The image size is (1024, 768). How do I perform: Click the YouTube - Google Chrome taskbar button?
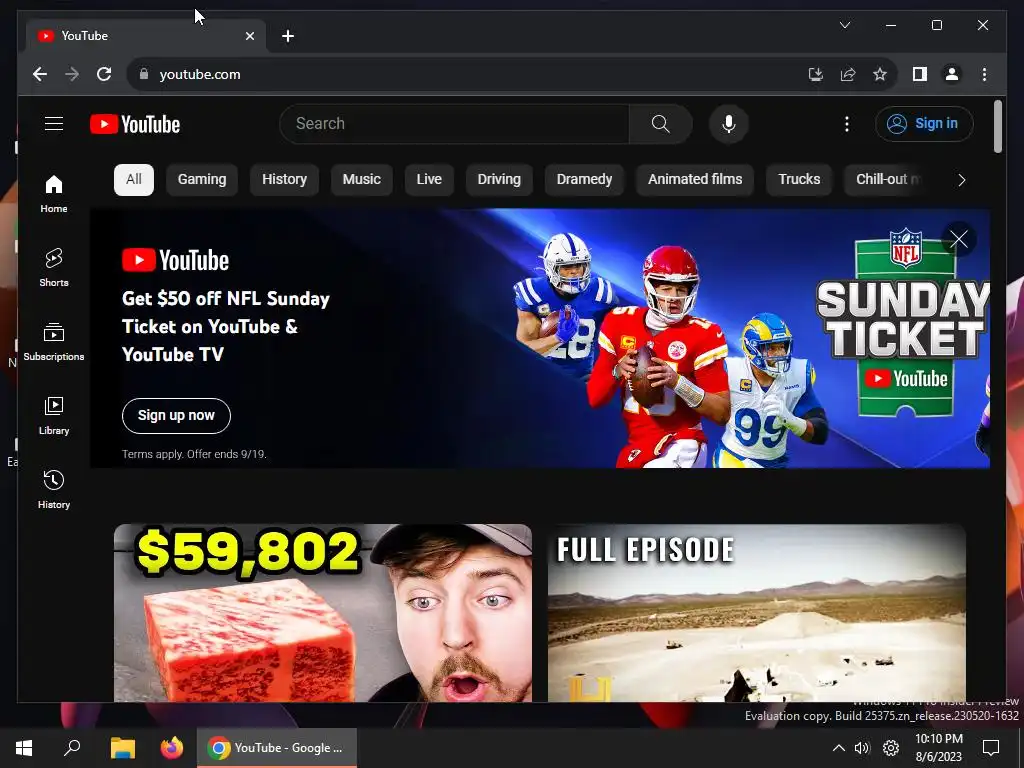pyautogui.click(x=277, y=748)
